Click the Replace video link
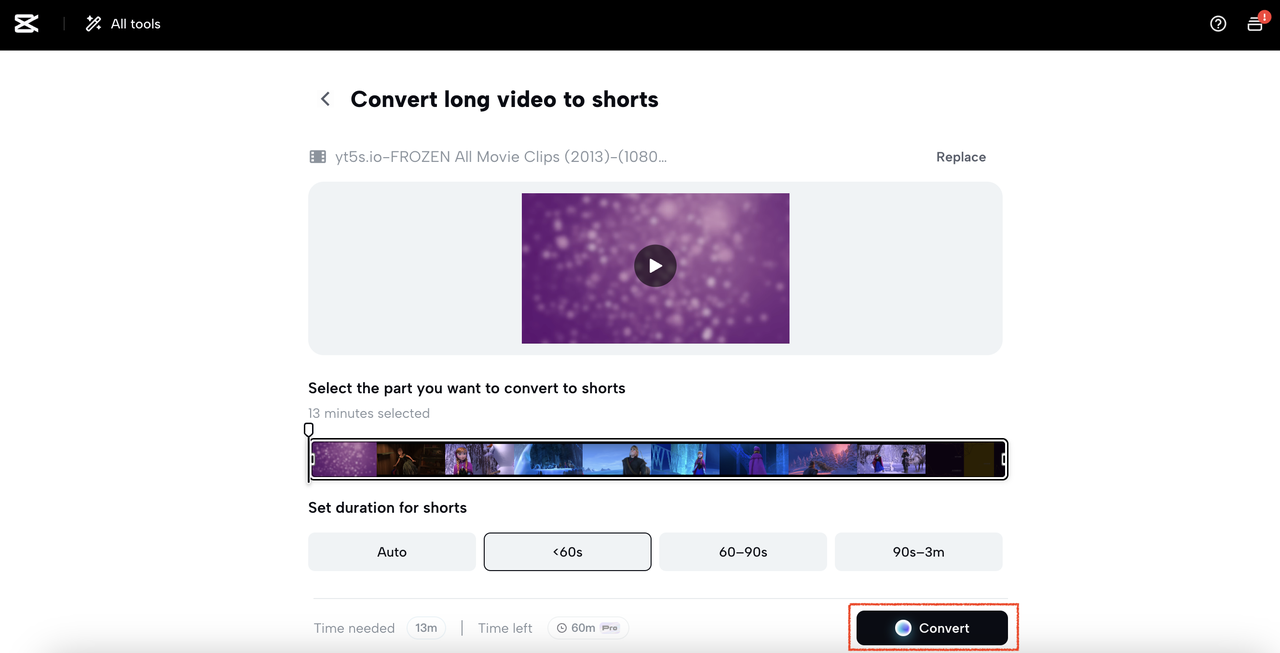Viewport: 1280px width, 653px height. click(961, 157)
